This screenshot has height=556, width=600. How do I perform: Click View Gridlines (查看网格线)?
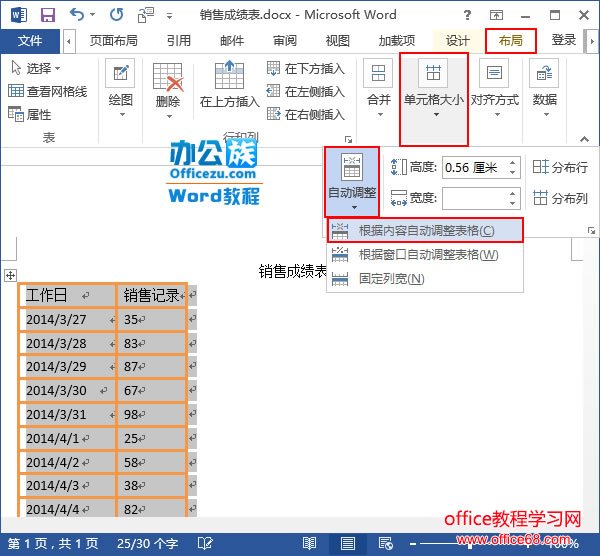(x=48, y=91)
